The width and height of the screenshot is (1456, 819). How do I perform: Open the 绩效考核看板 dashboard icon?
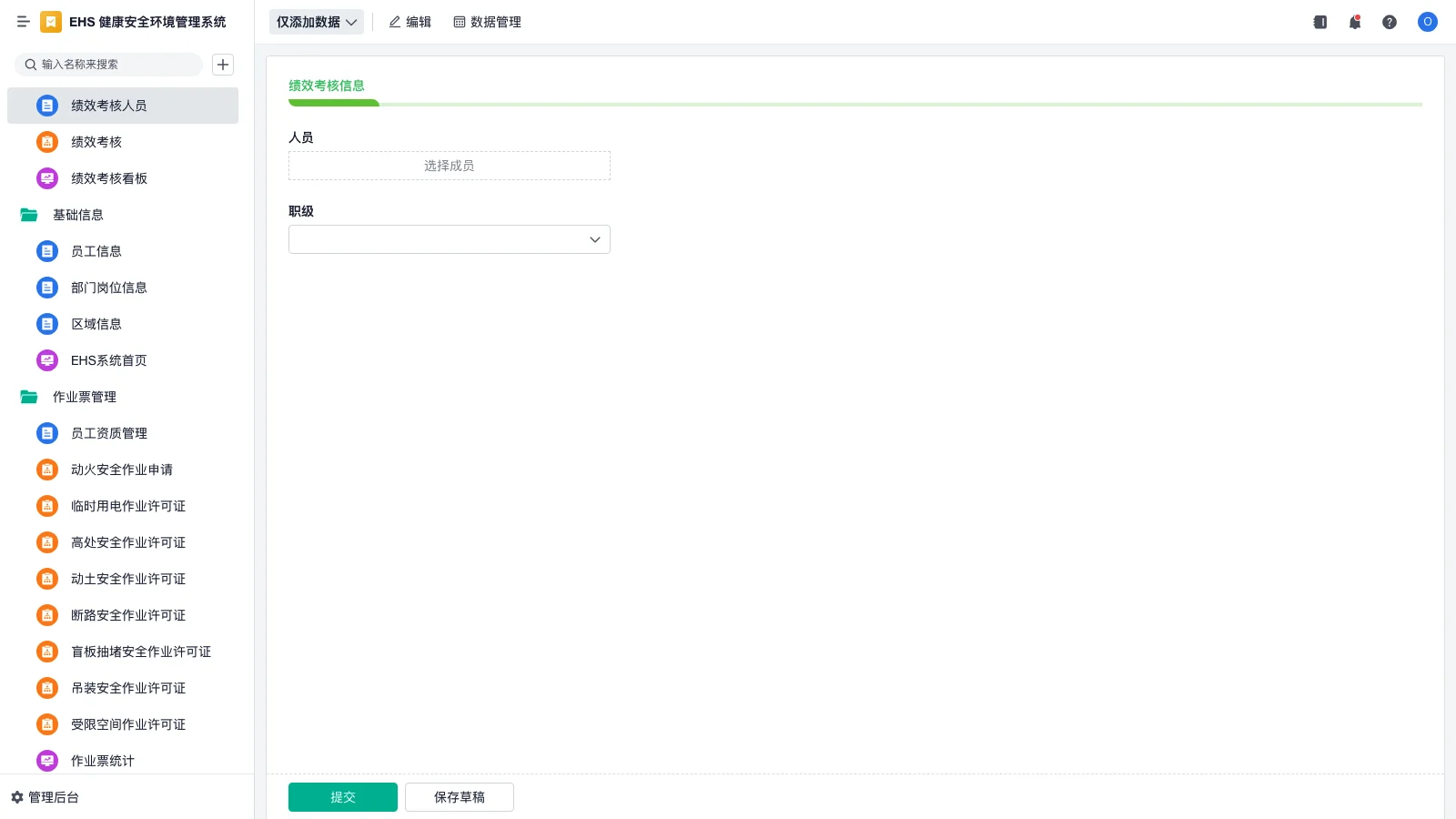point(46,178)
